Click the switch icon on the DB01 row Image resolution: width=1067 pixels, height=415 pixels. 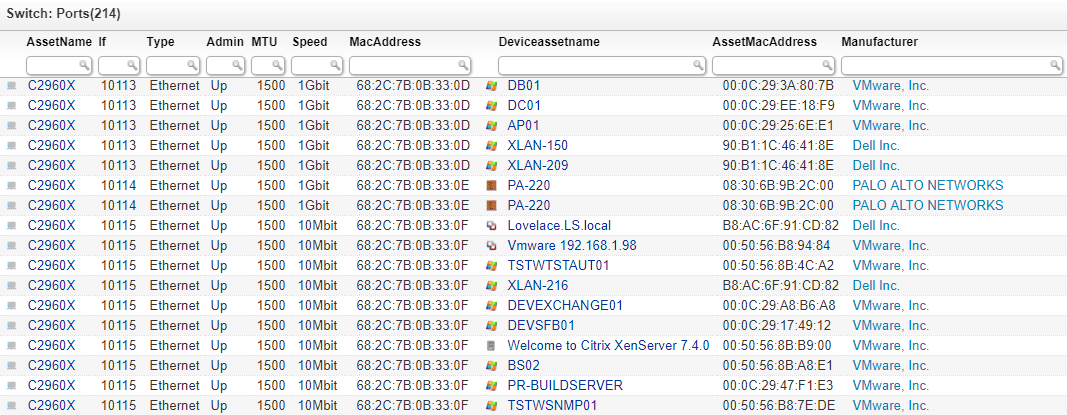[11, 86]
